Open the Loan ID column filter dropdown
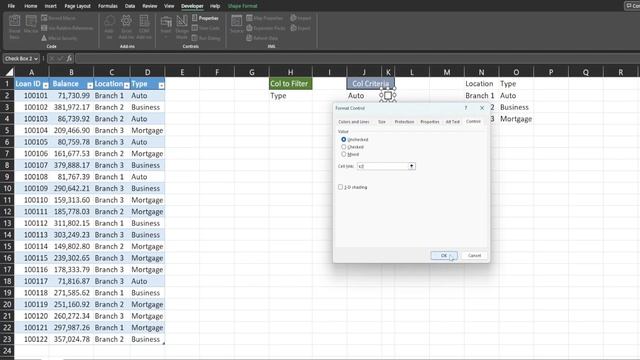Image resolution: width=640 pixels, height=360 pixels. pyautogui.click(x=45, y=85)
